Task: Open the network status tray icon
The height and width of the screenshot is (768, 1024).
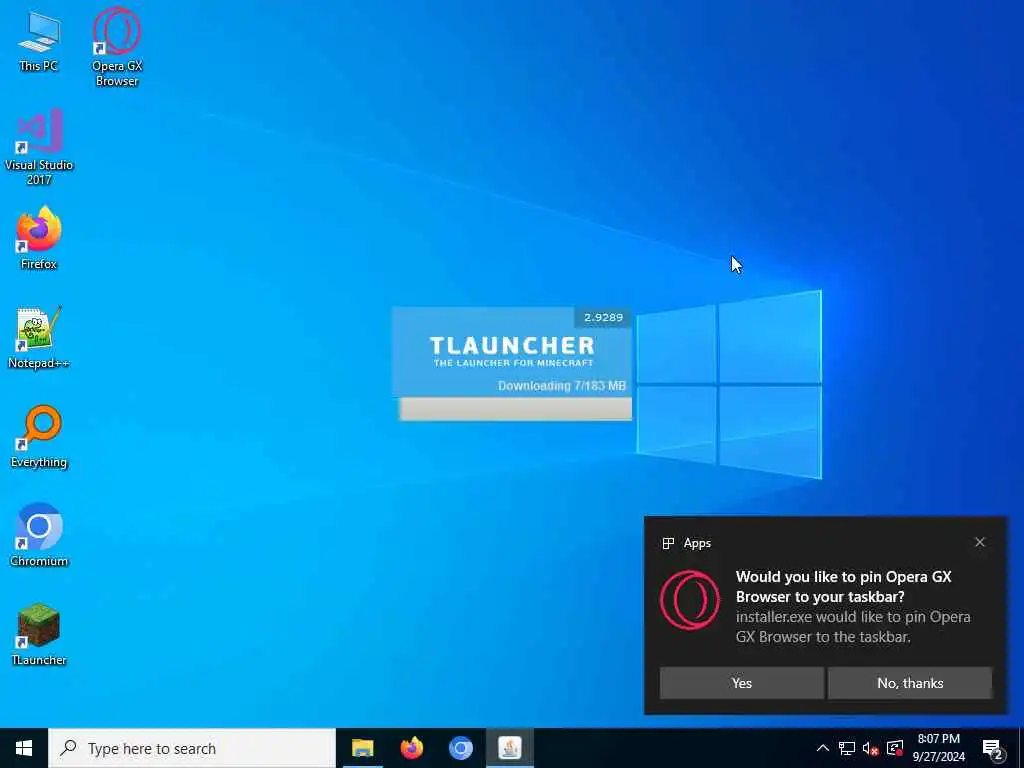Action: click(847, 748)
